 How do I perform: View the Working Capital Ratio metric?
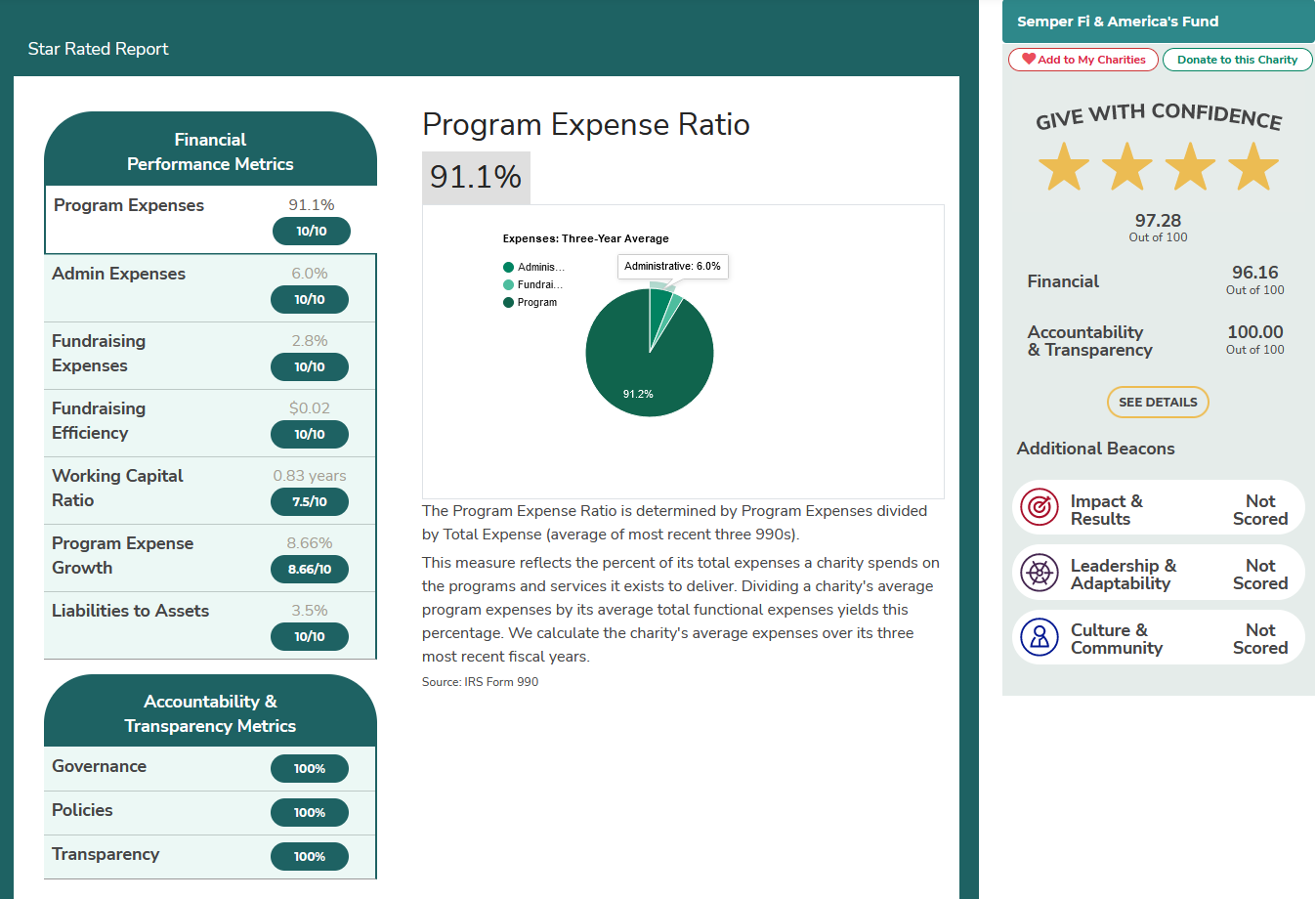210,490
